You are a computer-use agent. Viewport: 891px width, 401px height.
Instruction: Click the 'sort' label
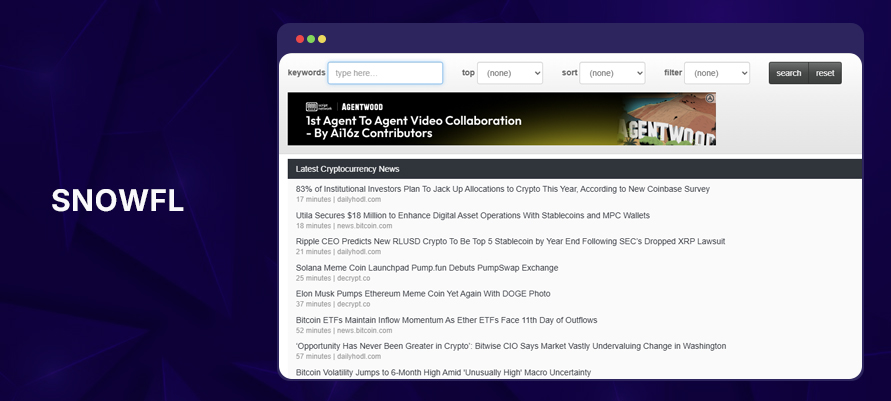pos(569,73)
